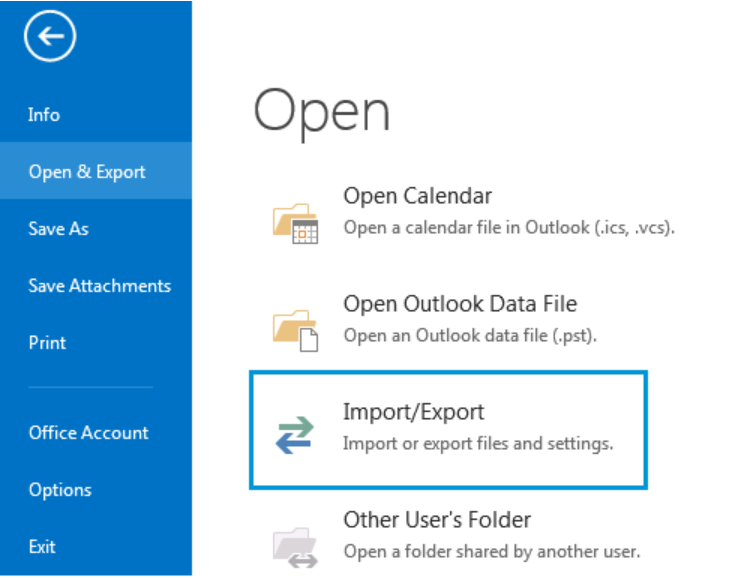The width and height of the screenshot is (745, 578).
Task: Click 'Open a folder shared by another user.' text
Action: click(x=492, y=551)
